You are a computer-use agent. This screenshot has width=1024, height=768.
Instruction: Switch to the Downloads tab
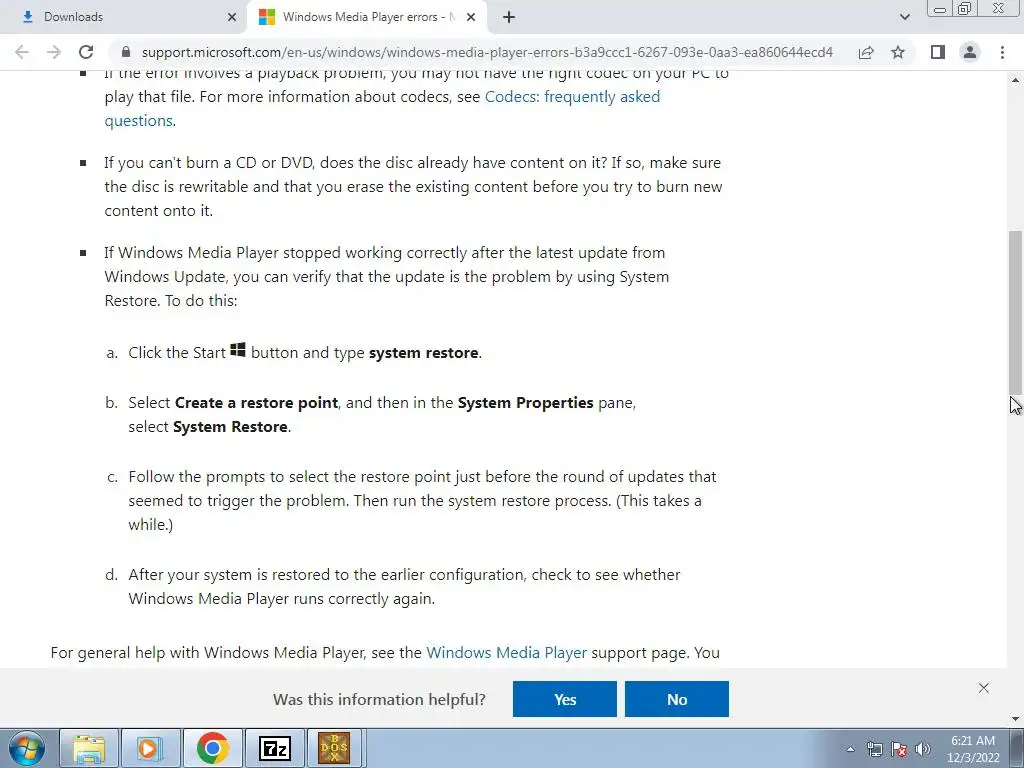tap(124, 17)
